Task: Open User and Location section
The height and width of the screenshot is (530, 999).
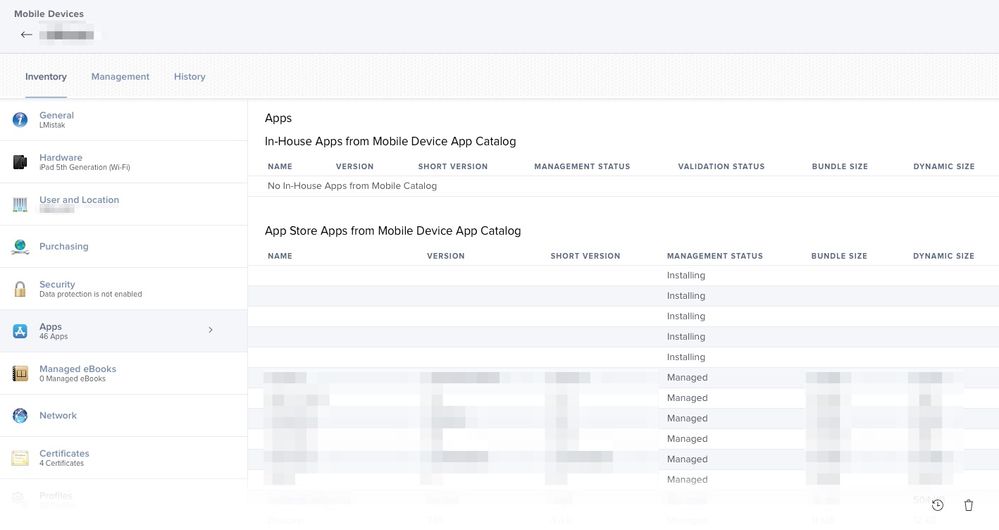Action: coord(79,199)
